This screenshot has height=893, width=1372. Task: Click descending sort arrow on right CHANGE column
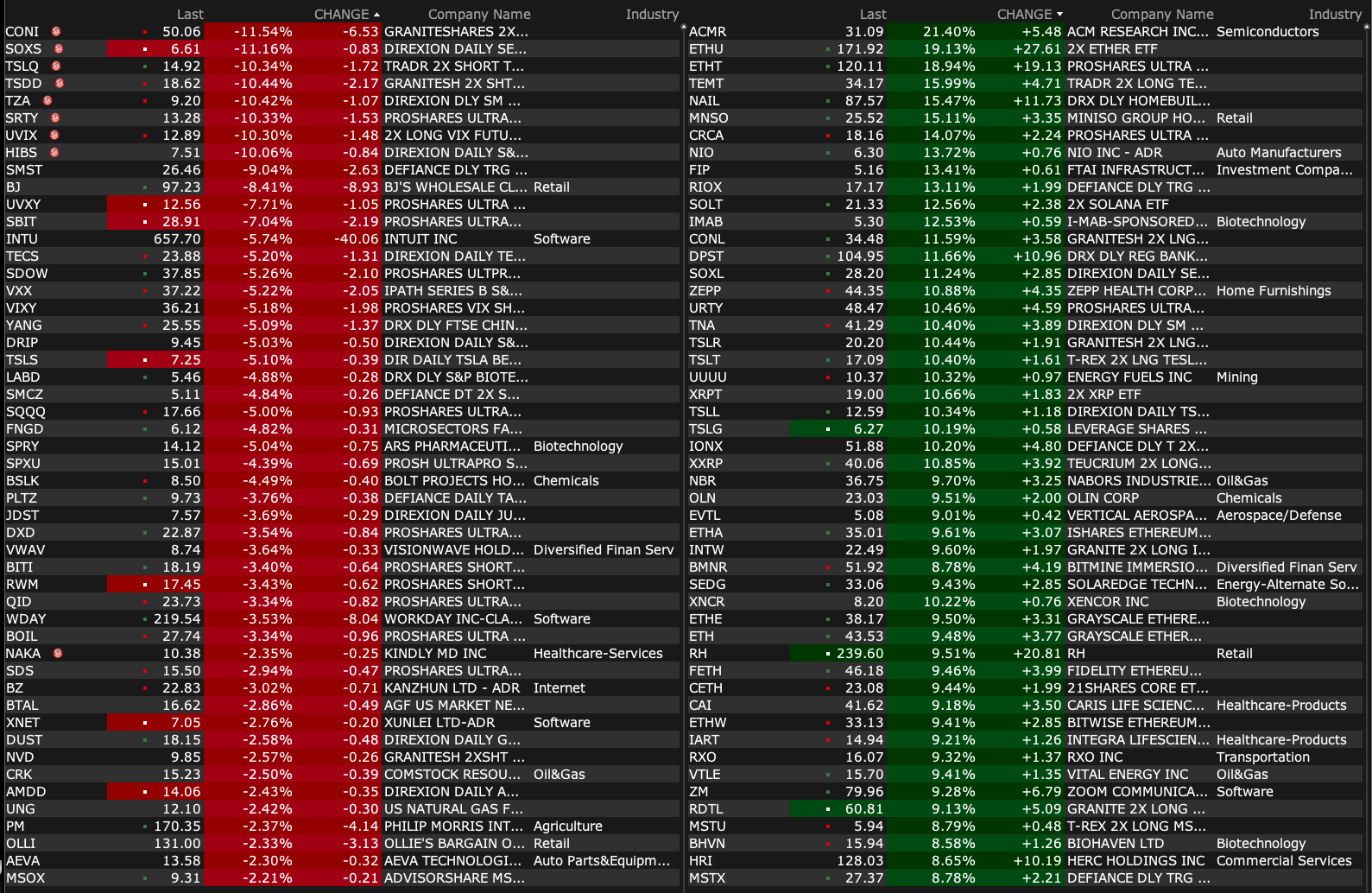[1059, 15]
